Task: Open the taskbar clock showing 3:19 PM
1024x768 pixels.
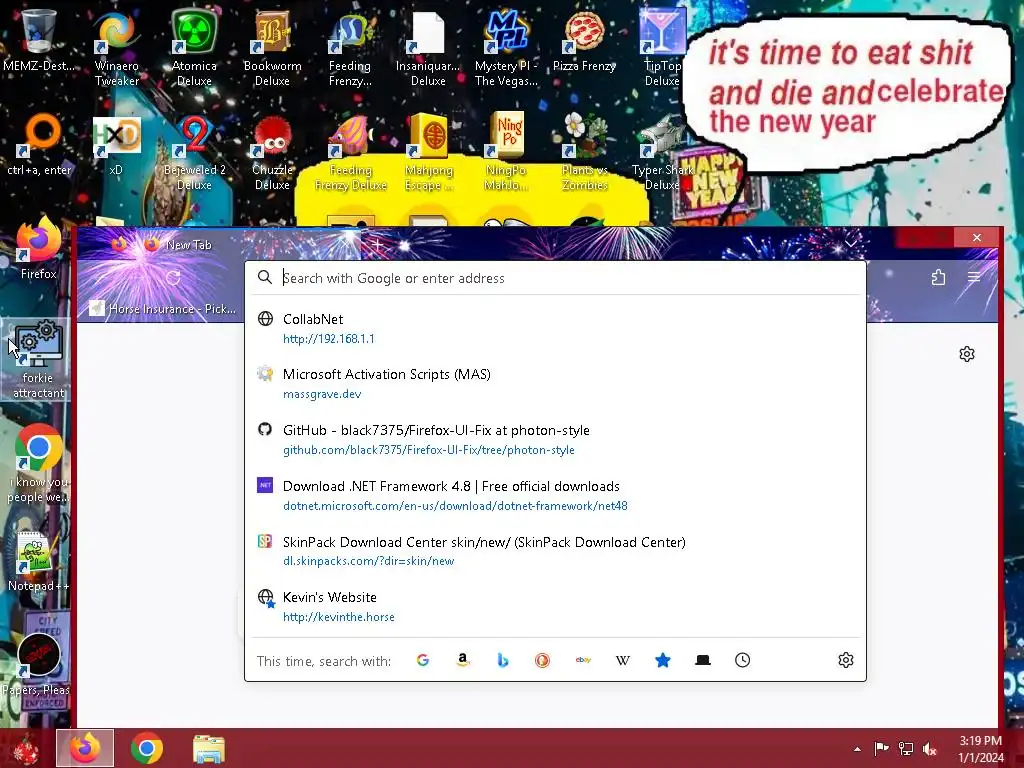Action: pos(981,749)
